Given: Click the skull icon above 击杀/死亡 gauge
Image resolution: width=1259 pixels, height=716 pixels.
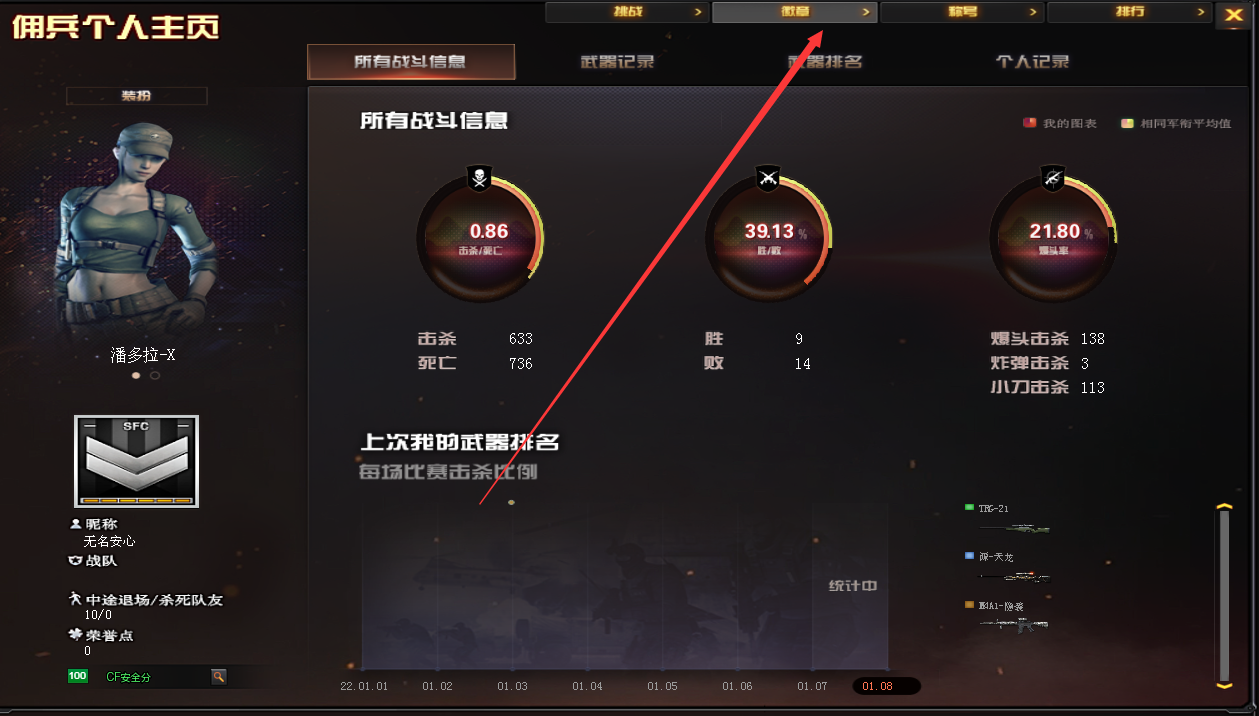Looking at the screenshot, I should coord(479,179).
